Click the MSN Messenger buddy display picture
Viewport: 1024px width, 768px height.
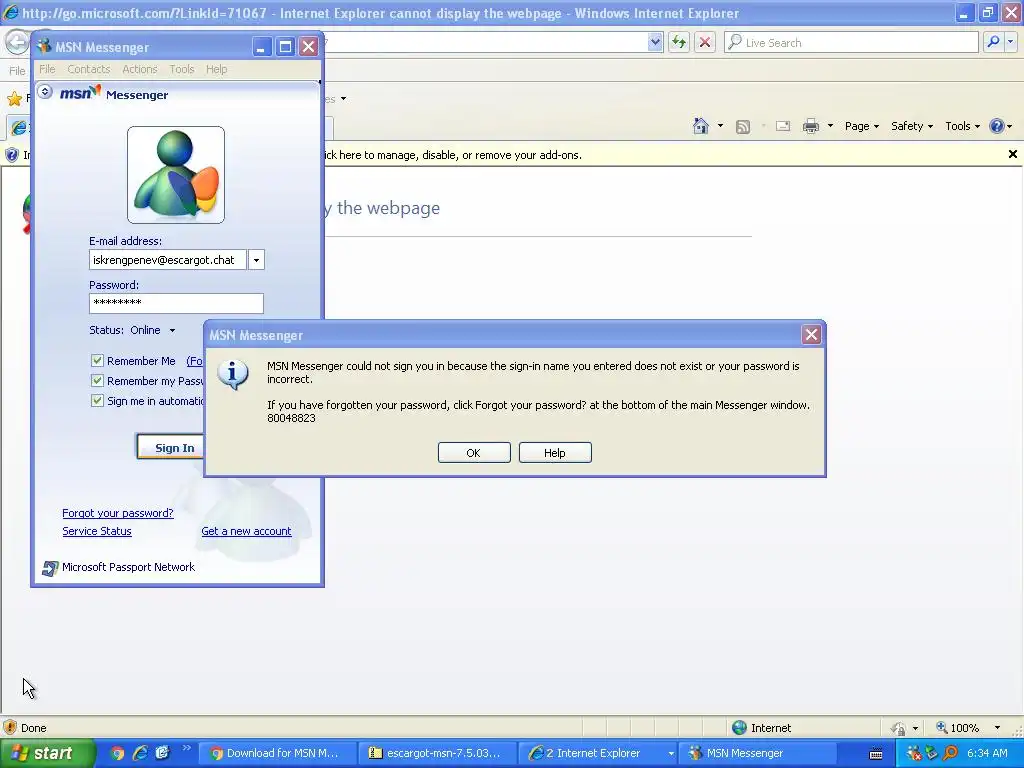pos(176,175)
